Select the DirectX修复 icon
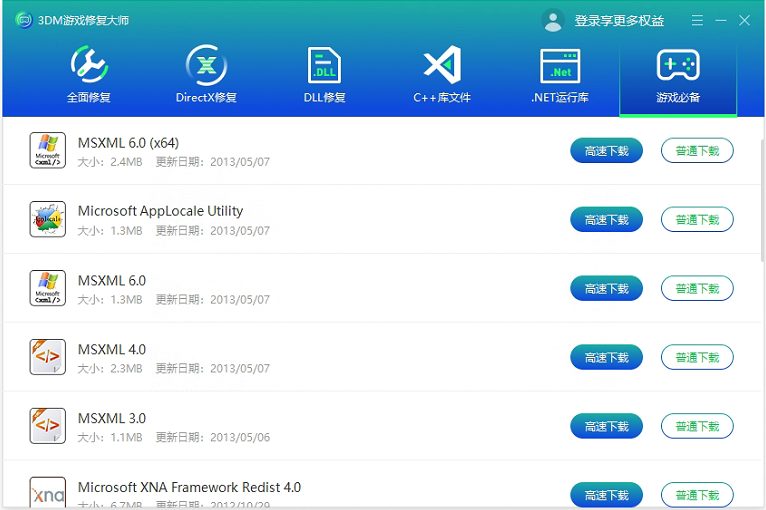 pyautogui.click(x=206, y=64)
